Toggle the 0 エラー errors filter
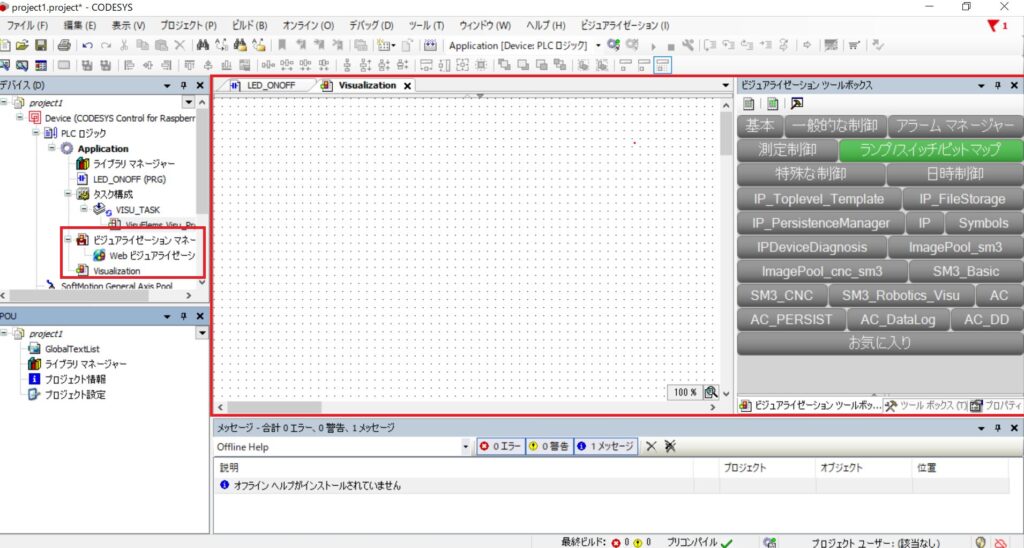Image resolution: width=1024 pixels, height=548 pixels. click(500, 446)
